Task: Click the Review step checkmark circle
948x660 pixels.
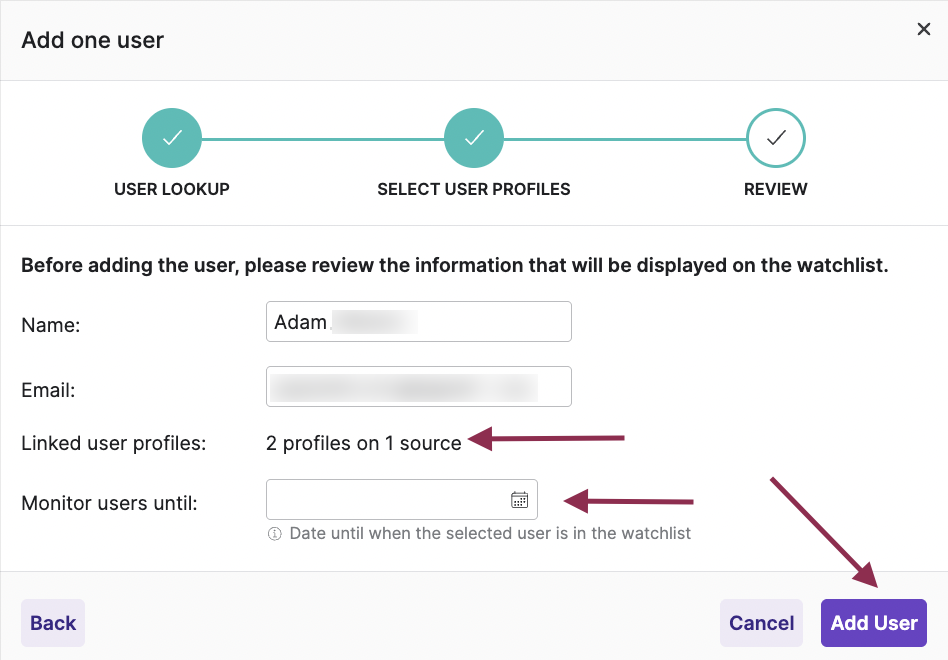Action: point(776,138)
